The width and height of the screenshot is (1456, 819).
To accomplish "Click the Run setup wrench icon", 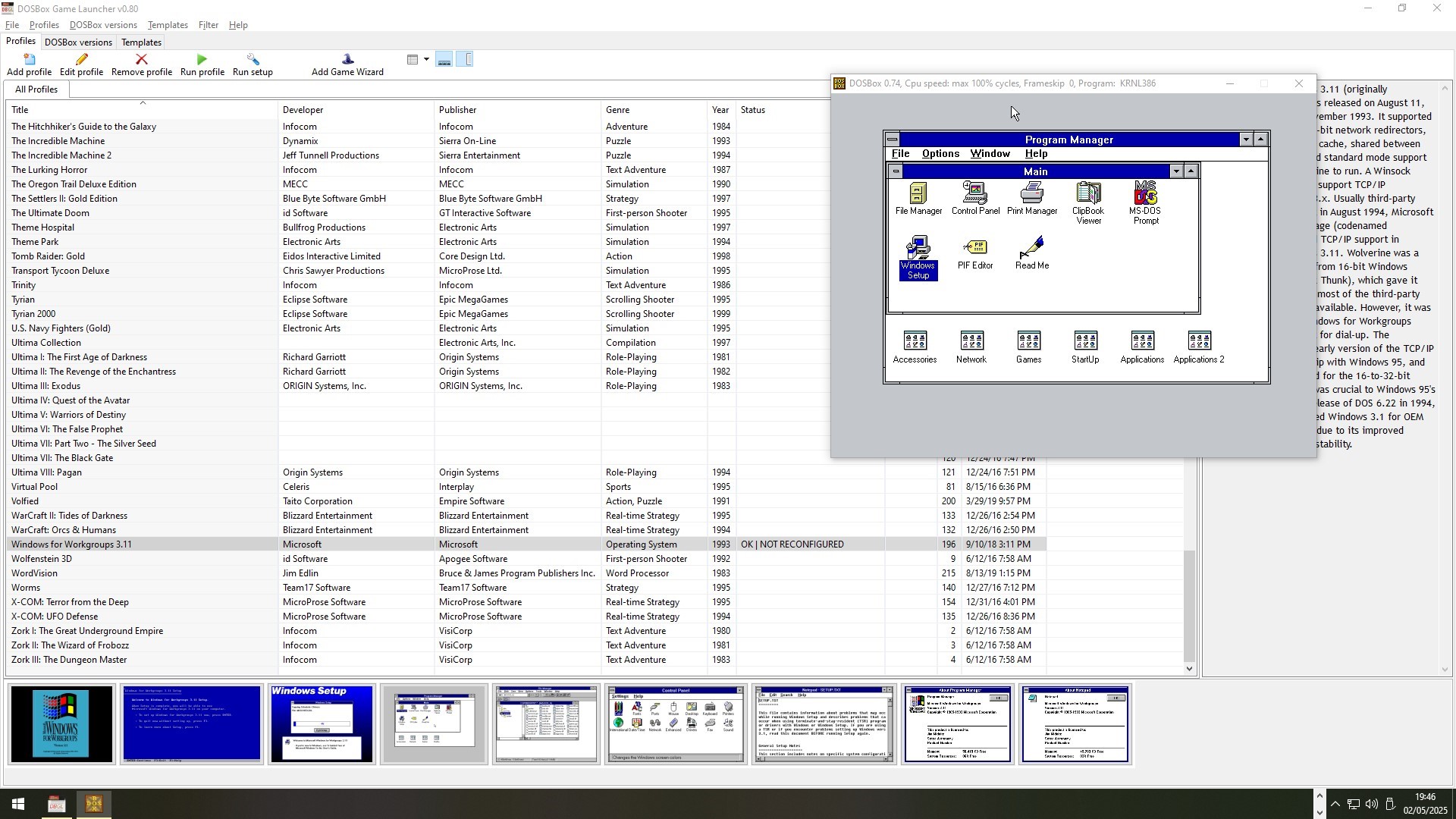I will pyautogui.click(x=253, y=60).
